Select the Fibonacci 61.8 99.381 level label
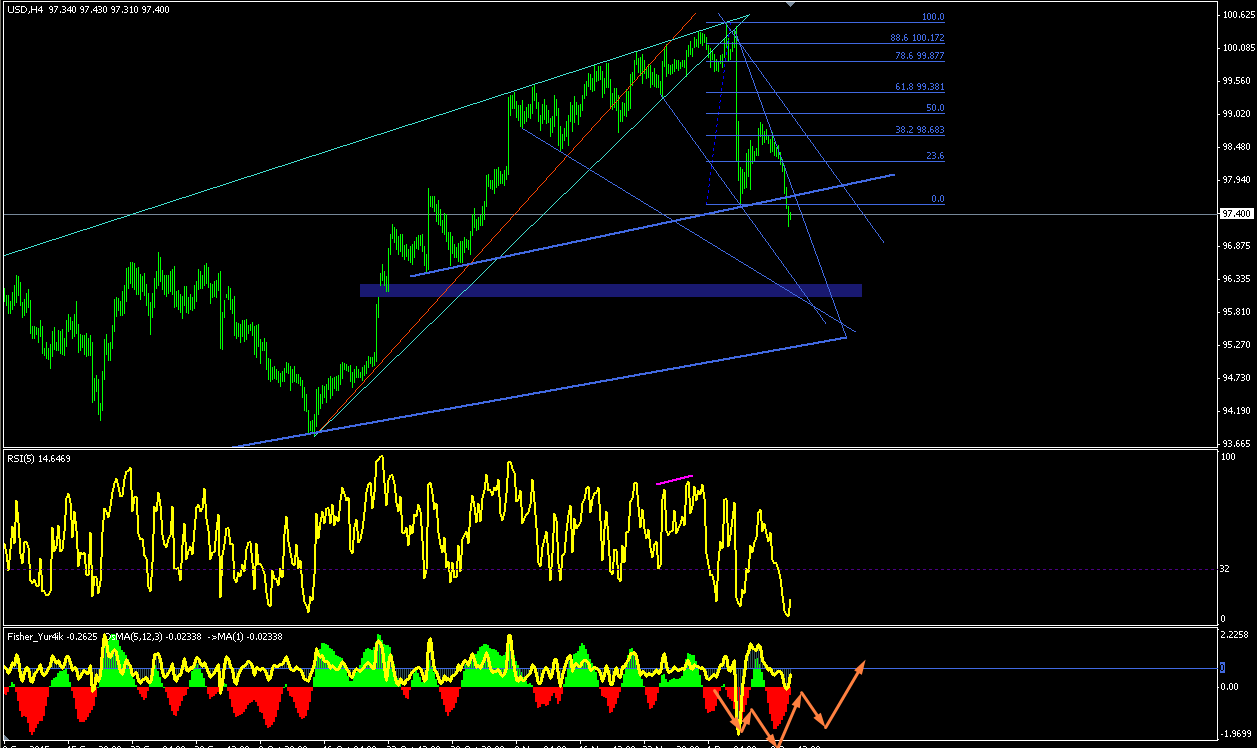Image resolution: width=1257 pixels, height=748 pixels. (920, 87)
